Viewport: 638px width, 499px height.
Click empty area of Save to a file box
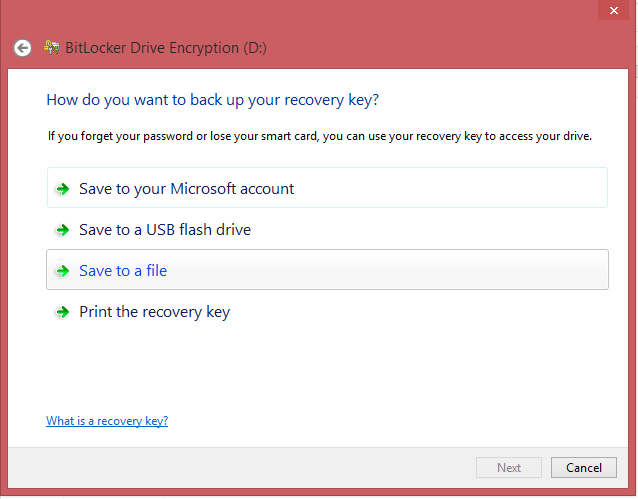(x=387, y=270)
